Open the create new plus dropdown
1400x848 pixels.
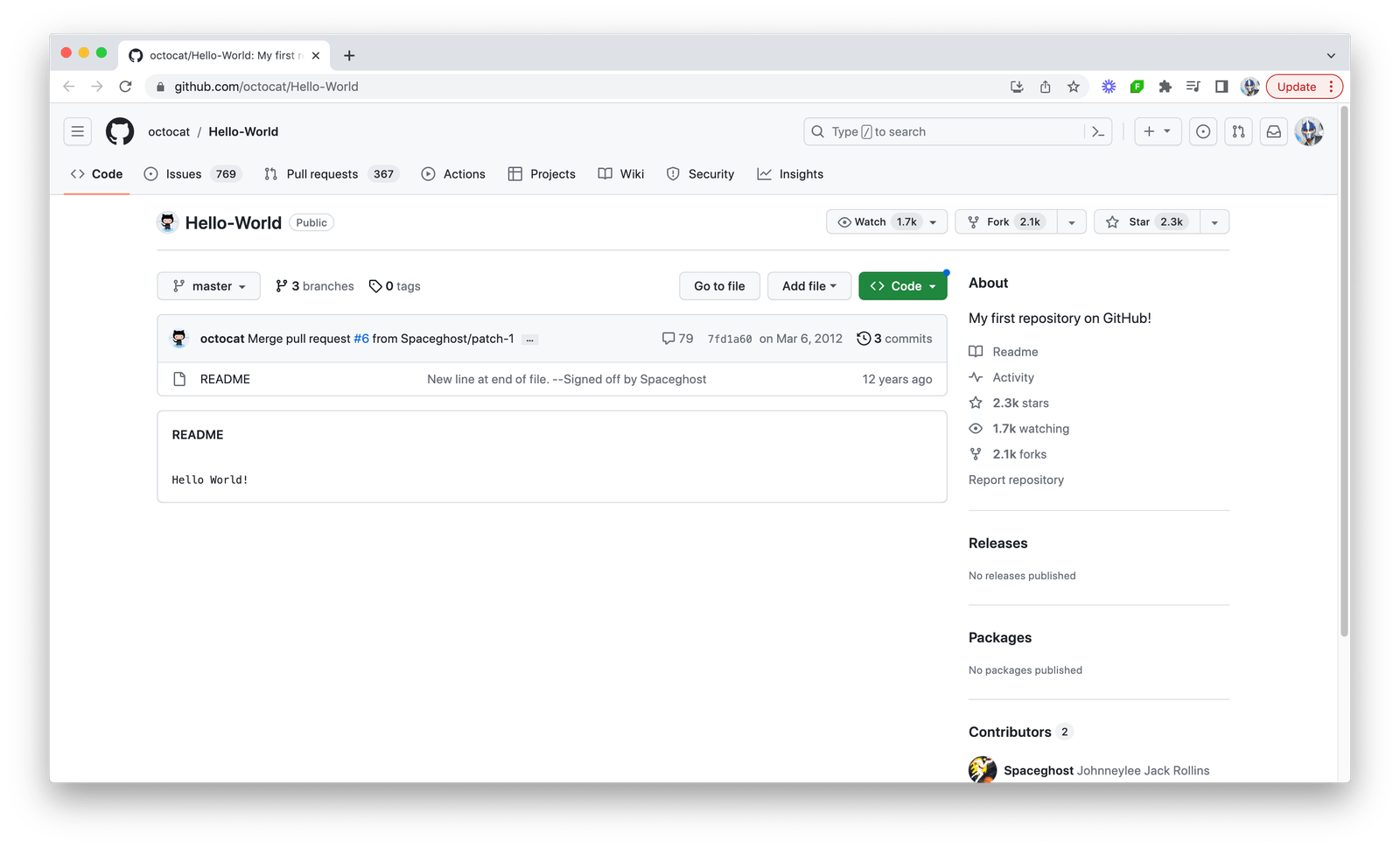1158,131
